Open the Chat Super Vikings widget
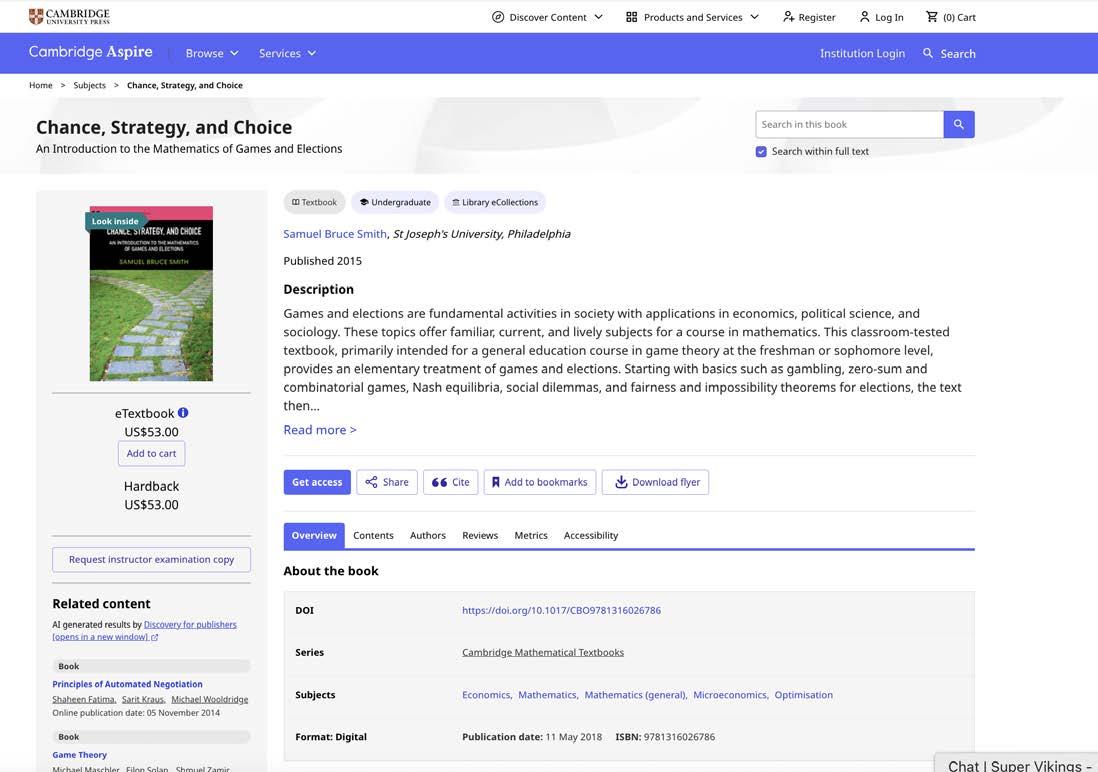 coord(1016,764)
